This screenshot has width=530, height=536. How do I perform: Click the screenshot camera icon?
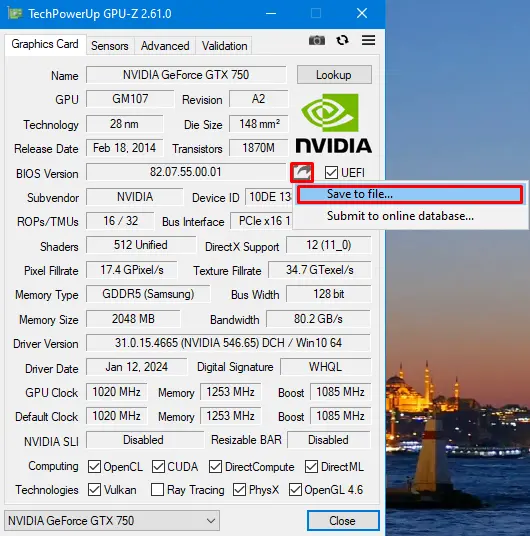point(317,40)
